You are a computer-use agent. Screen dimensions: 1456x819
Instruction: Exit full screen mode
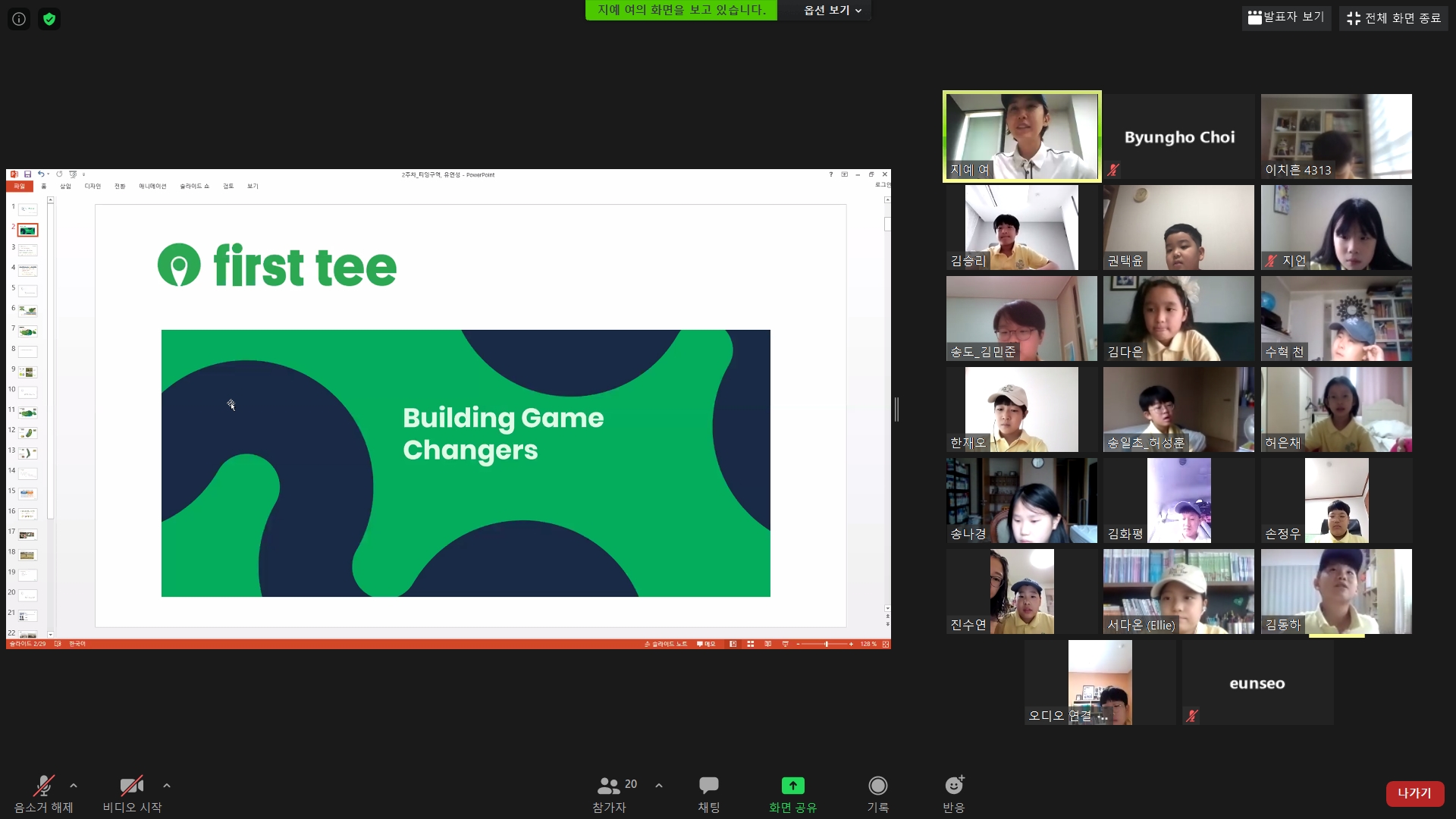pyautogui.click(x=1394, y=18)
